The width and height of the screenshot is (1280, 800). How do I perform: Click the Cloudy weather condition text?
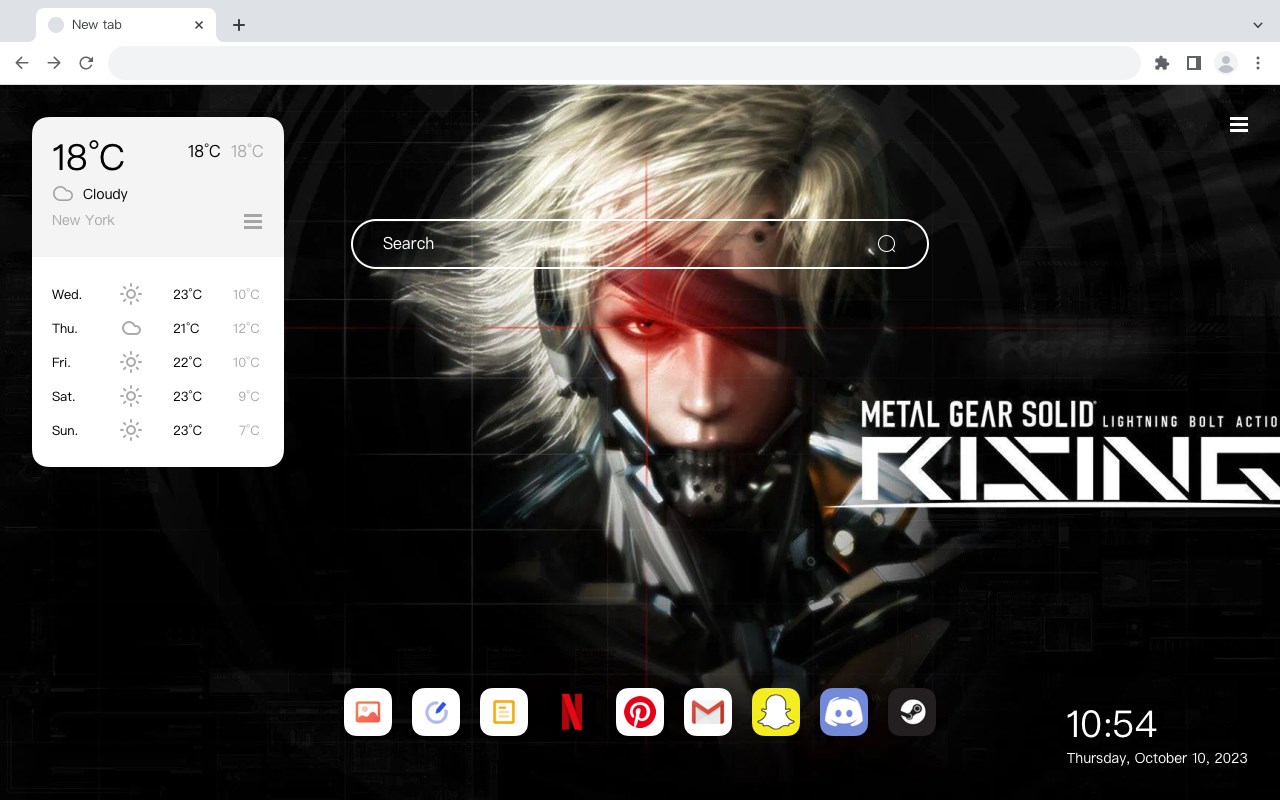[105, 194]
